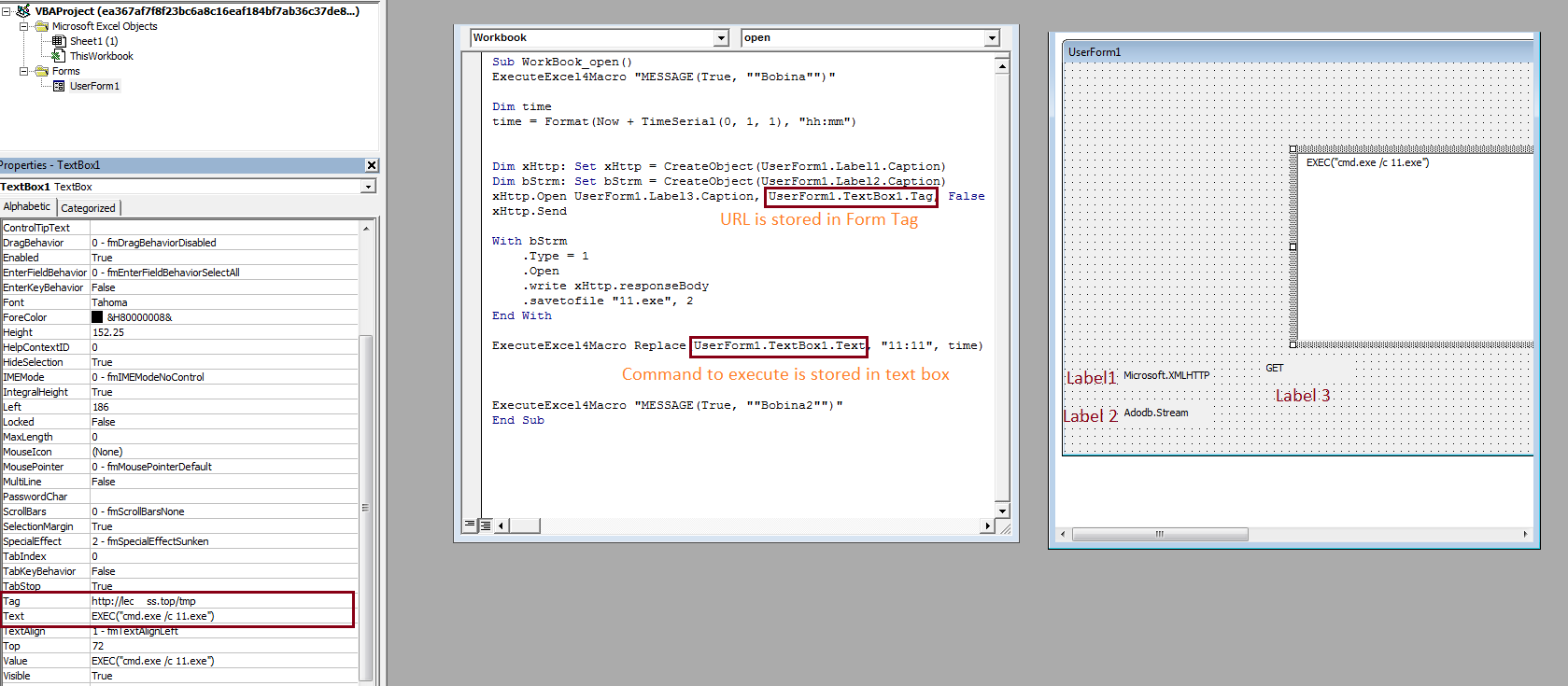The width and height of the screenshot is (1568, 686).
Task: Select the Adodb.Stream label on the form
Action: point(1156,413)
